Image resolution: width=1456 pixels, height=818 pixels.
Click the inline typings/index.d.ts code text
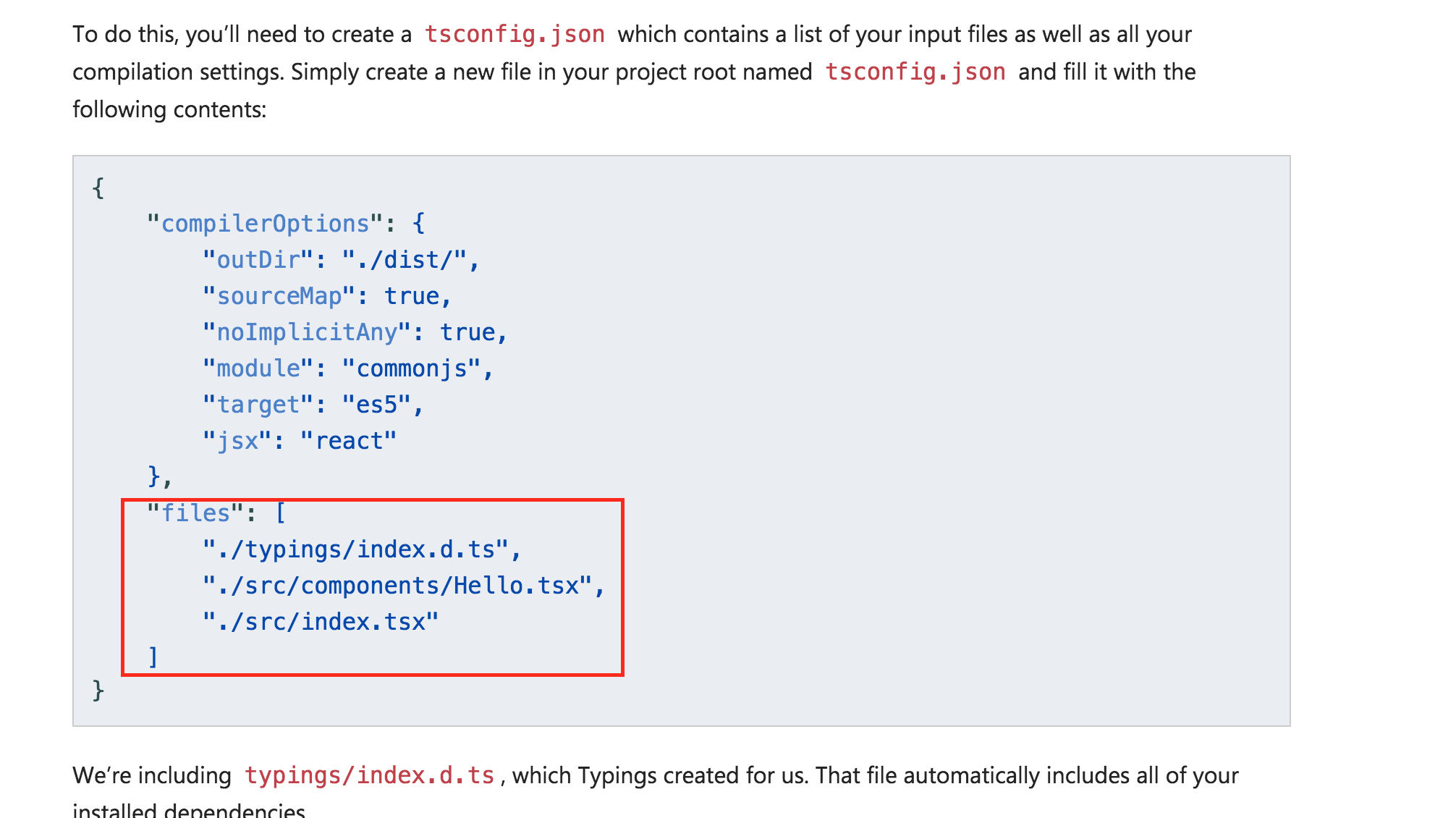pyautogui.click(x=369, y=775)
